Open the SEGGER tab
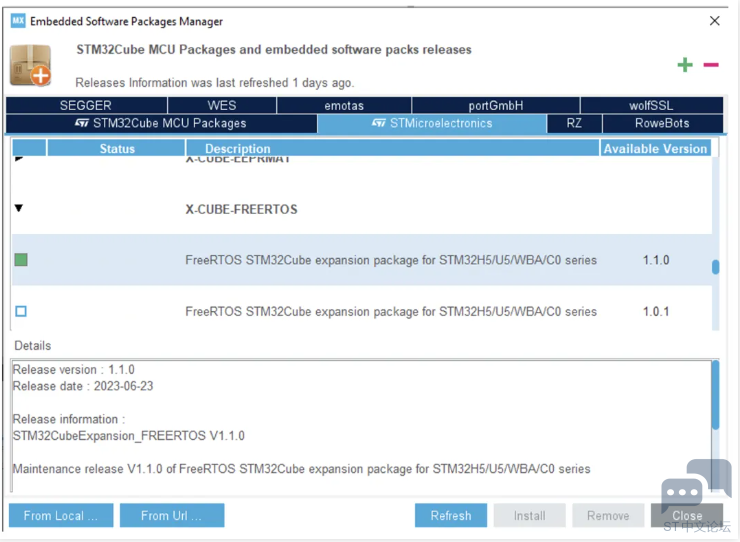740x542 pixels. click(x=86, y=105)
